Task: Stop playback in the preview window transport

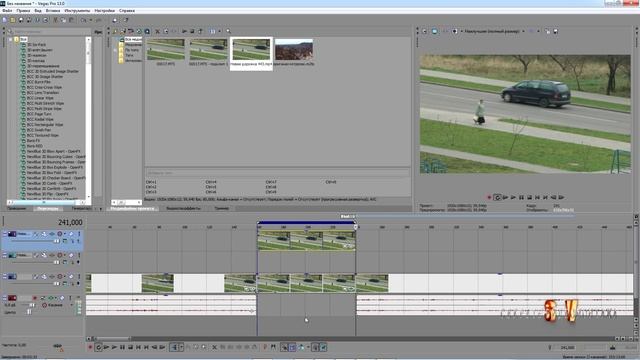Action: 529,198
